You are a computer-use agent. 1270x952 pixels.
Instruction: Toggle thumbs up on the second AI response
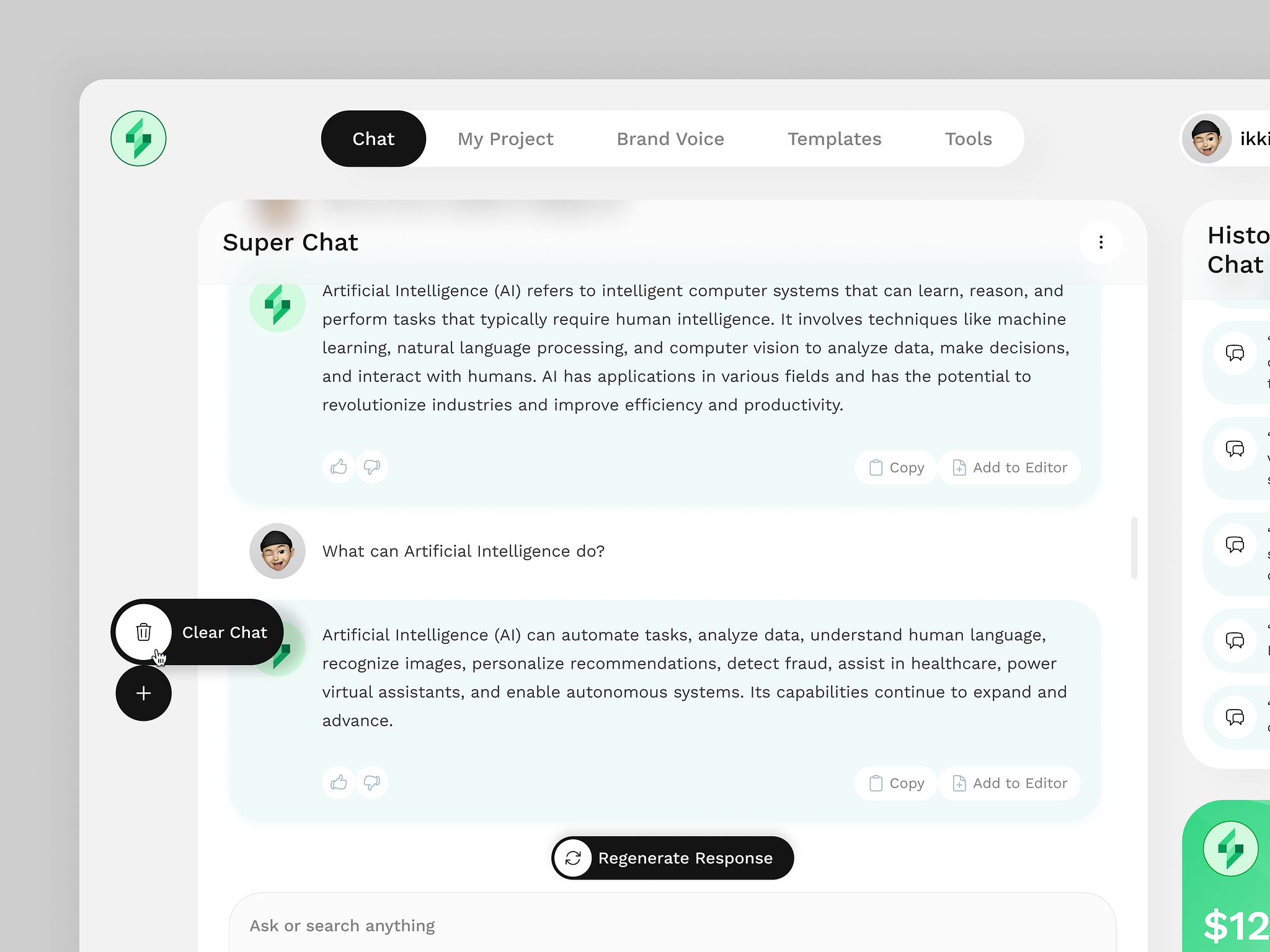(338, 783)
